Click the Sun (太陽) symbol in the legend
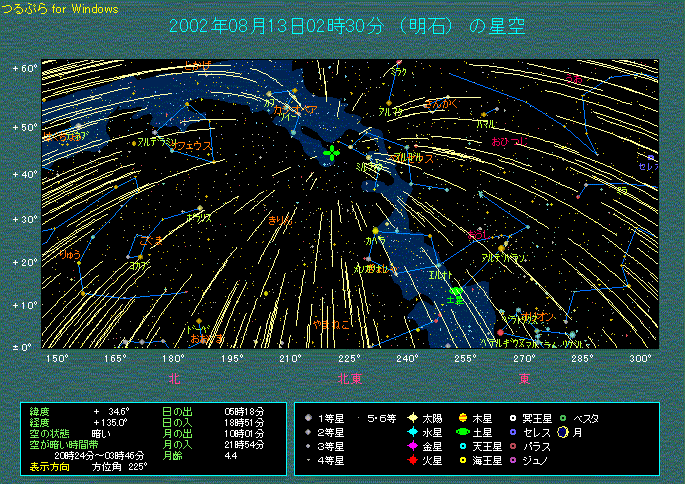Image resolution: width=685 pixels, height=484 pixels. point(411,418)
